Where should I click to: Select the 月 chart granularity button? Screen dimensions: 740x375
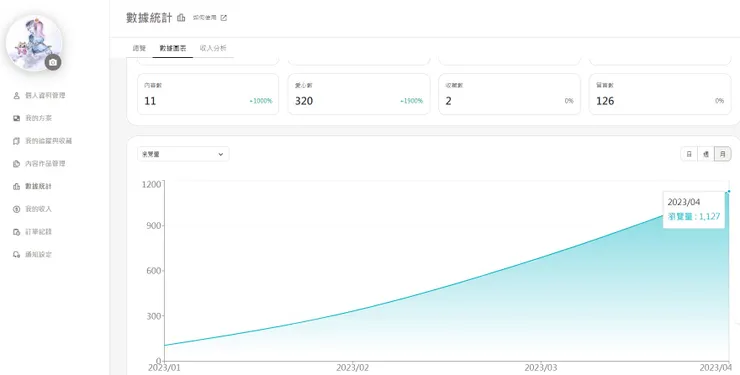coord(723,154)
